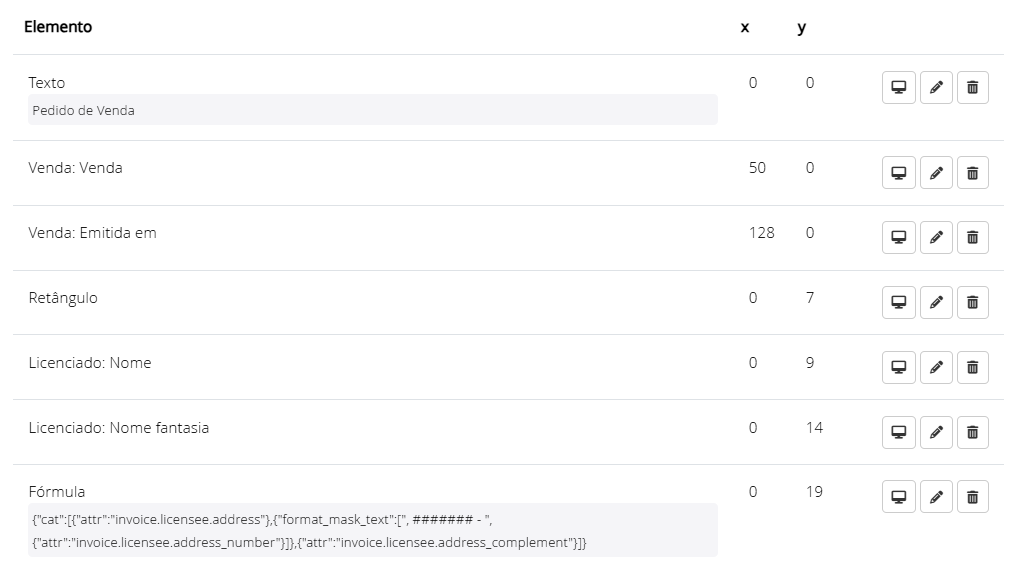Click the monitor icon for the Fórmula row
The image size is (1011, 571).
click(898, 497)
